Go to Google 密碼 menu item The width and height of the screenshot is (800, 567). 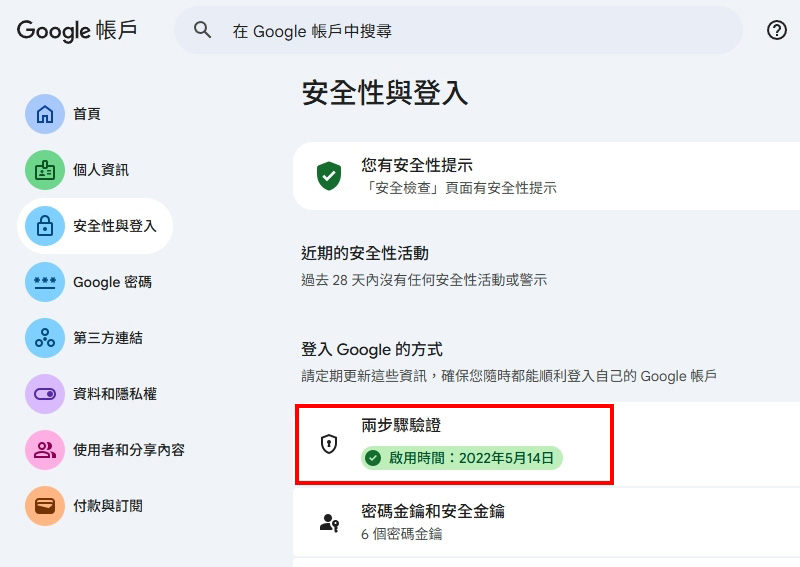pyautogui.click(x=112, y=282)
